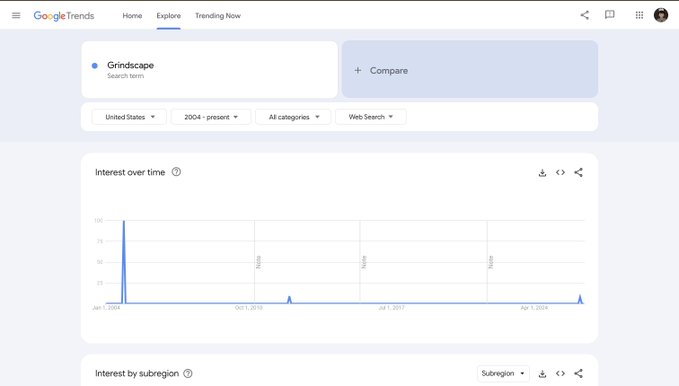Click the Interest over time heading
This screenshot has width=679, height=386.
click(130, 172)
